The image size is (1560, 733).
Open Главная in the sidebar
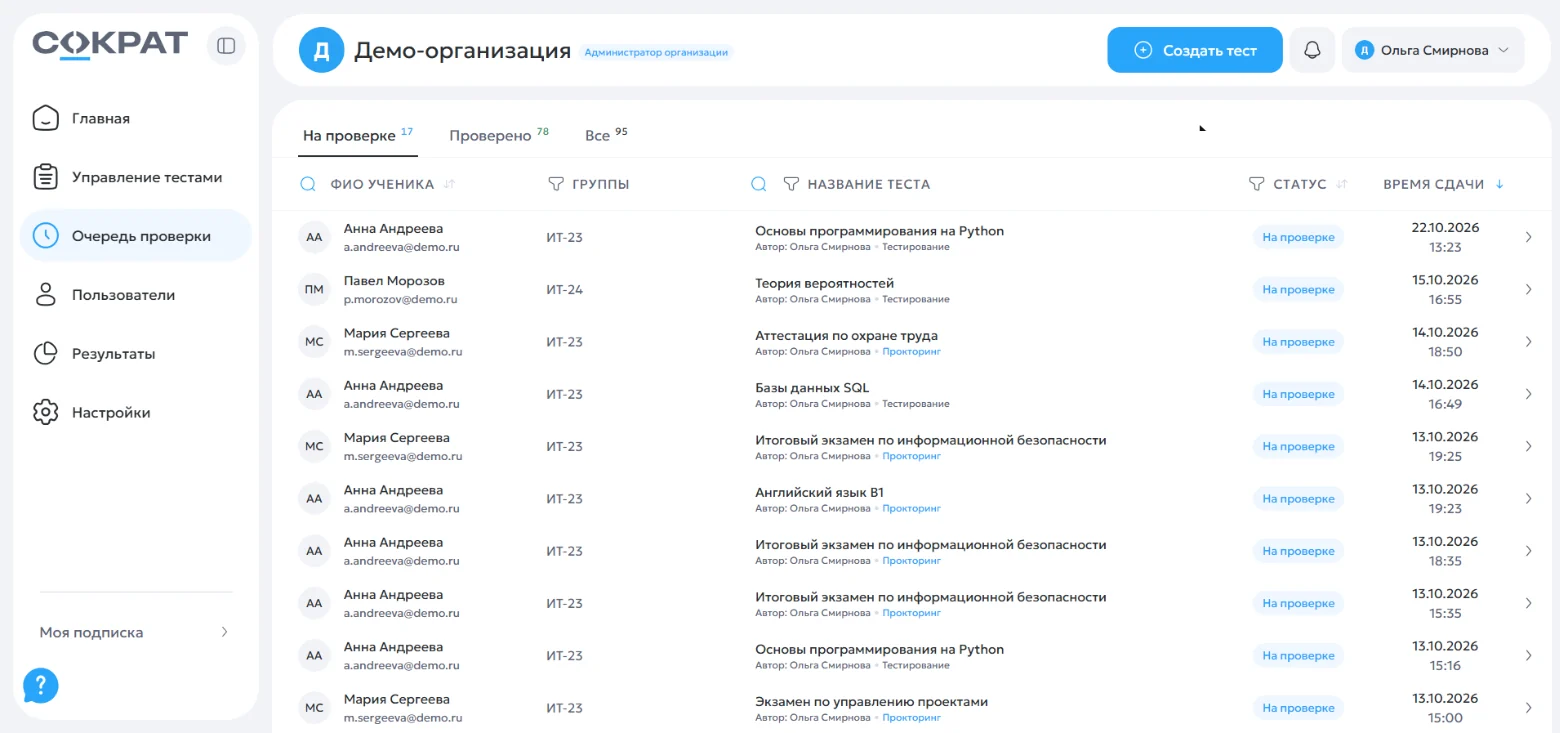tap(135, 118)
